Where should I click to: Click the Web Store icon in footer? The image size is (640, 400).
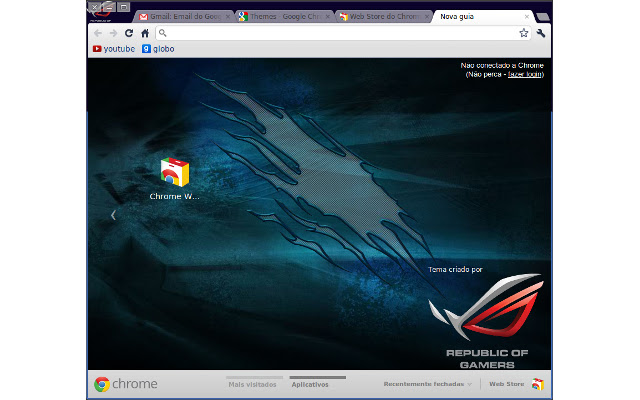tap(538, 384)
